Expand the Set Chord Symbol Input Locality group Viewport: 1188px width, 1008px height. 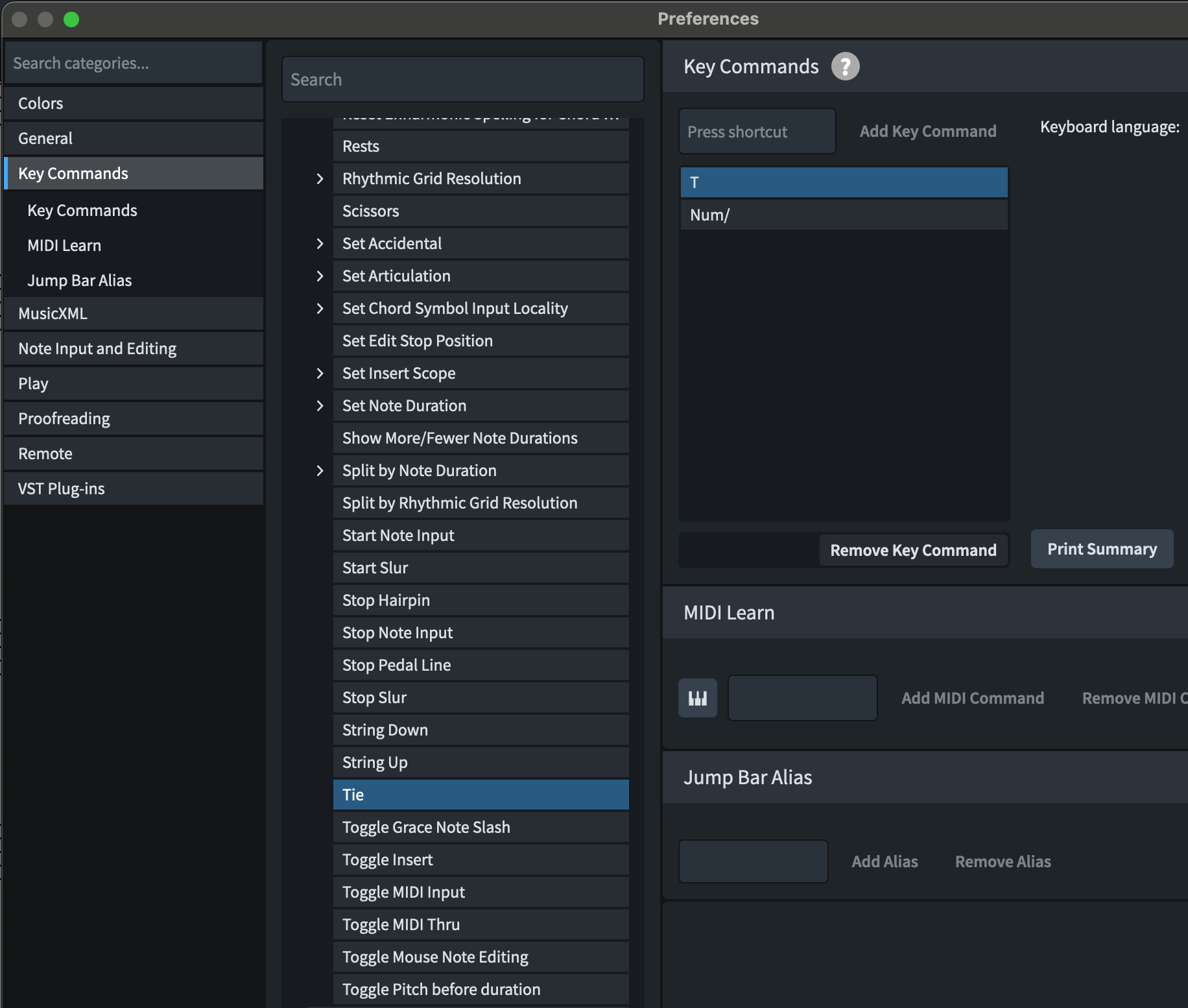tap(320, 308)
